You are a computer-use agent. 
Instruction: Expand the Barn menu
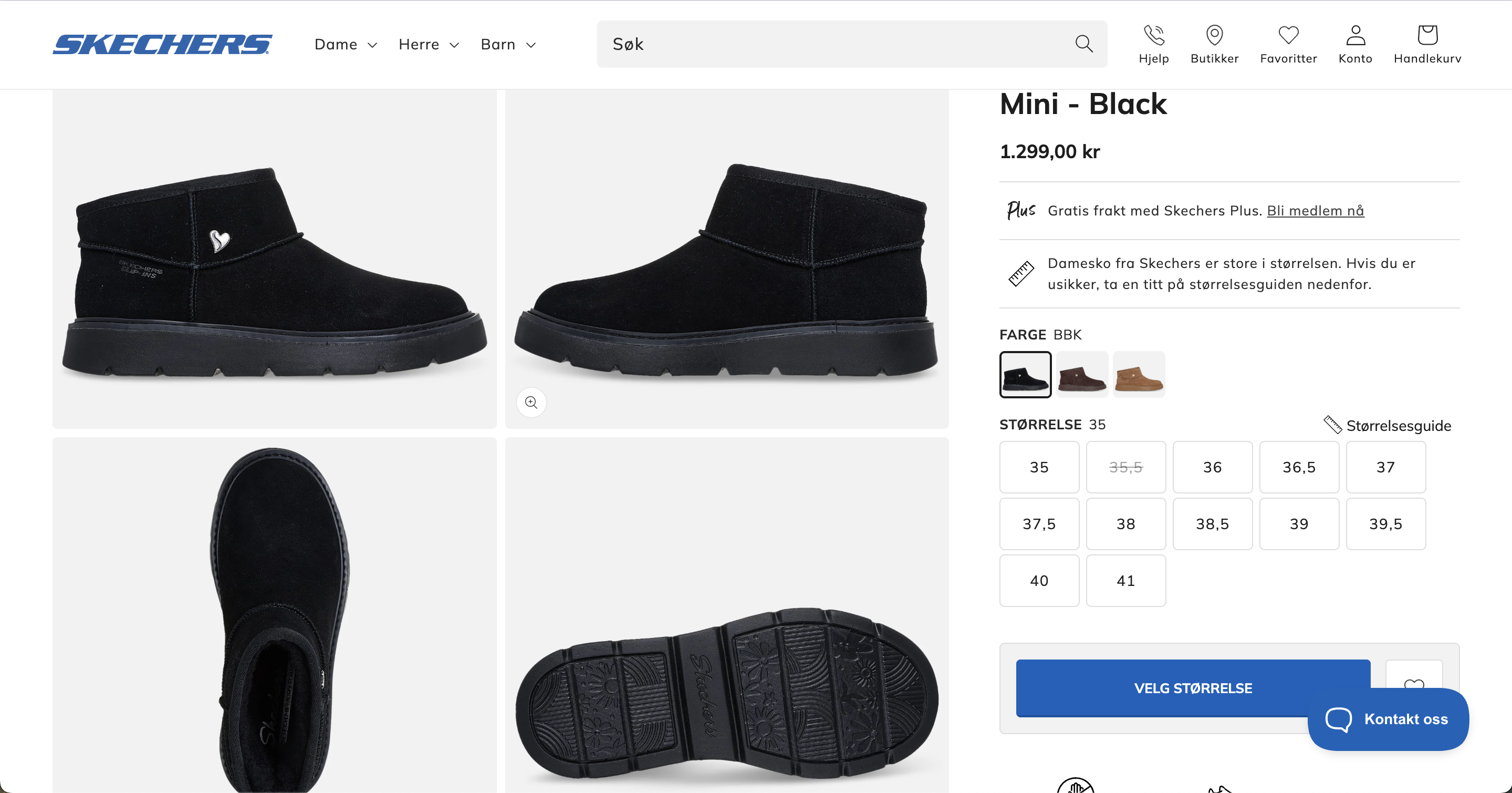click(508, 45)
